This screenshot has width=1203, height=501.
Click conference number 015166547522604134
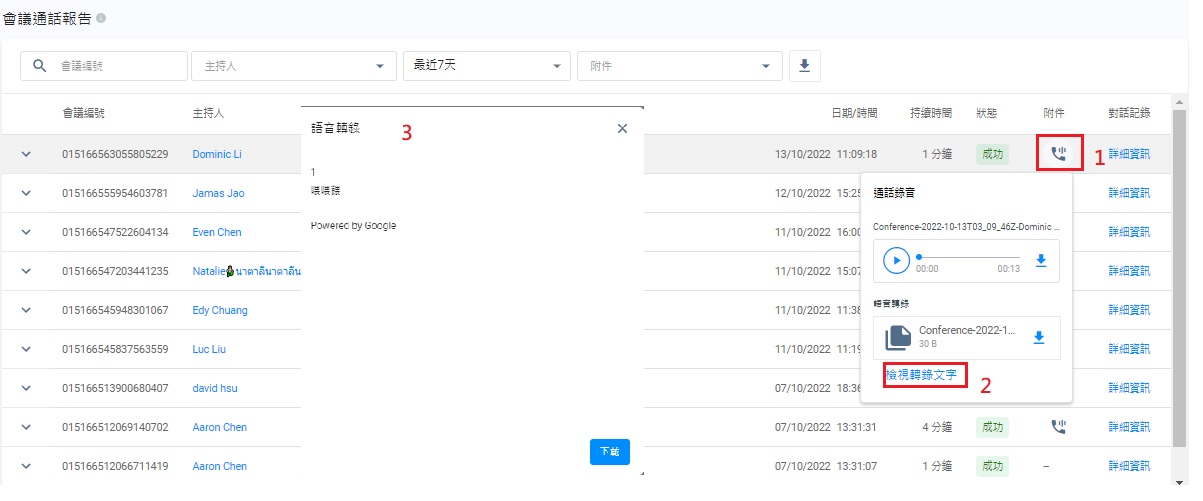115,233
